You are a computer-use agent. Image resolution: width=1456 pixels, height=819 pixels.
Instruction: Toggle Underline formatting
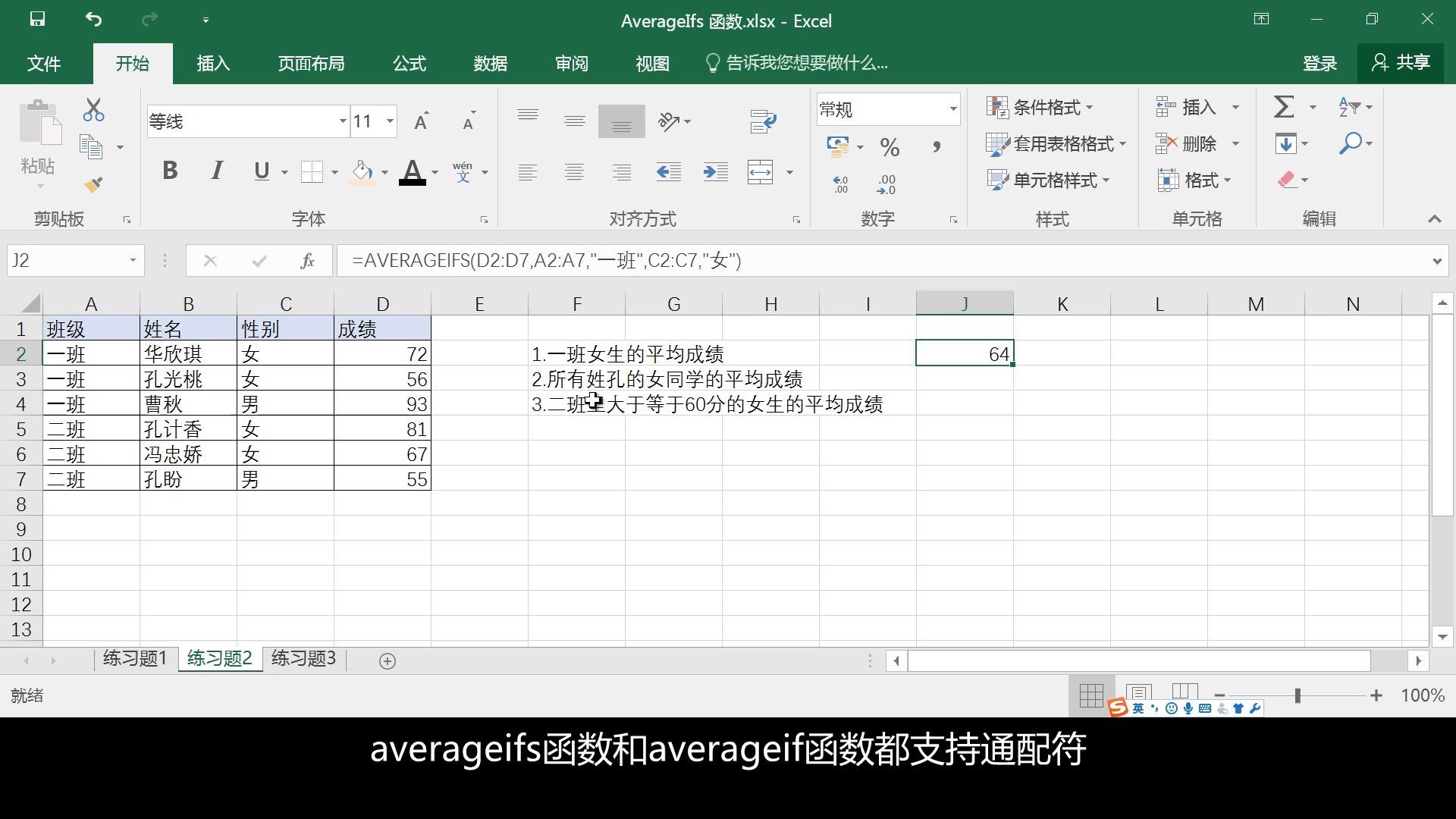pos(262,171)
